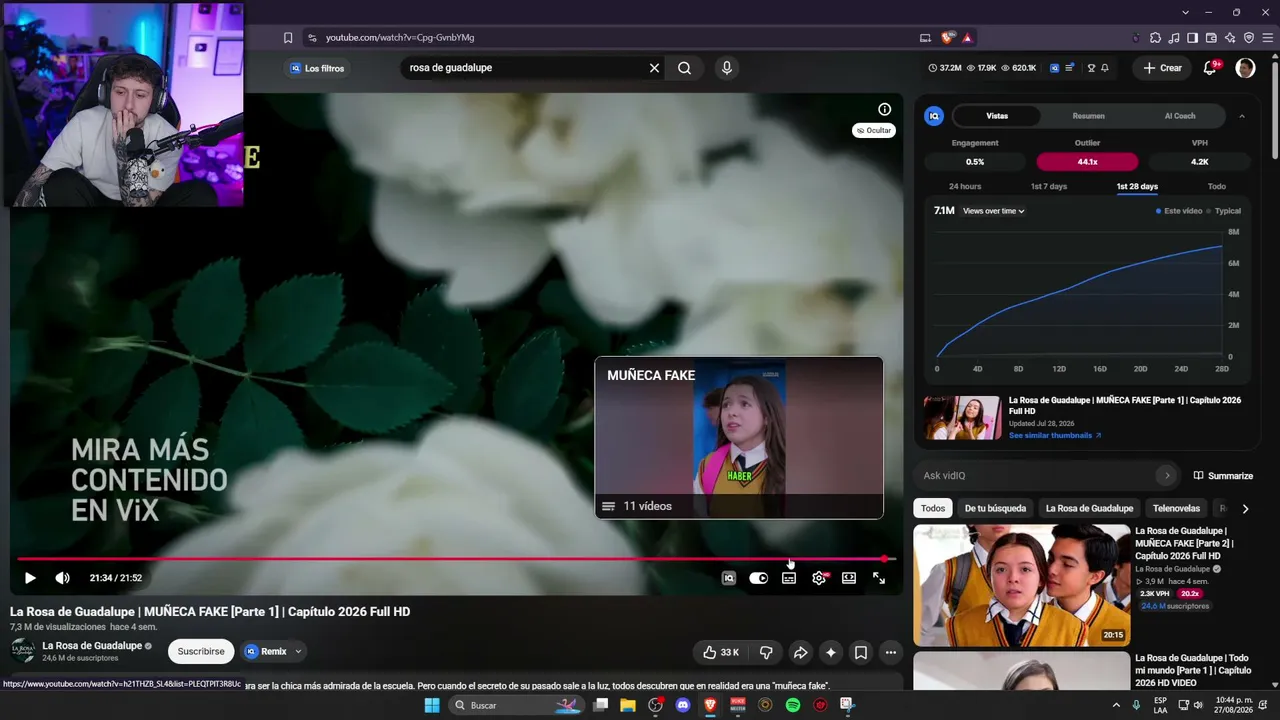Select the 1st 7 days range
Image resolution: width=1280 pixels, height=720 pixels.
pyautogui.click(x=1049, y=187)
